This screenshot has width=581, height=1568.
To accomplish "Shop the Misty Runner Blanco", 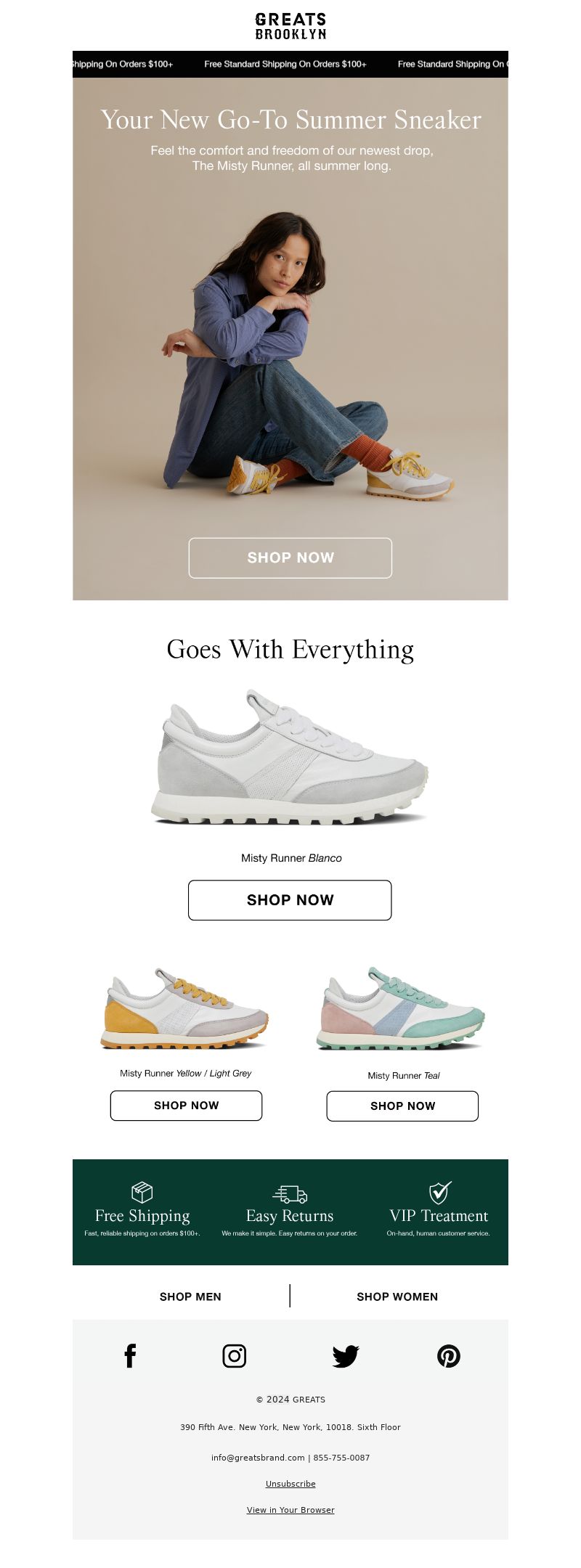I will tap(290, 900).
